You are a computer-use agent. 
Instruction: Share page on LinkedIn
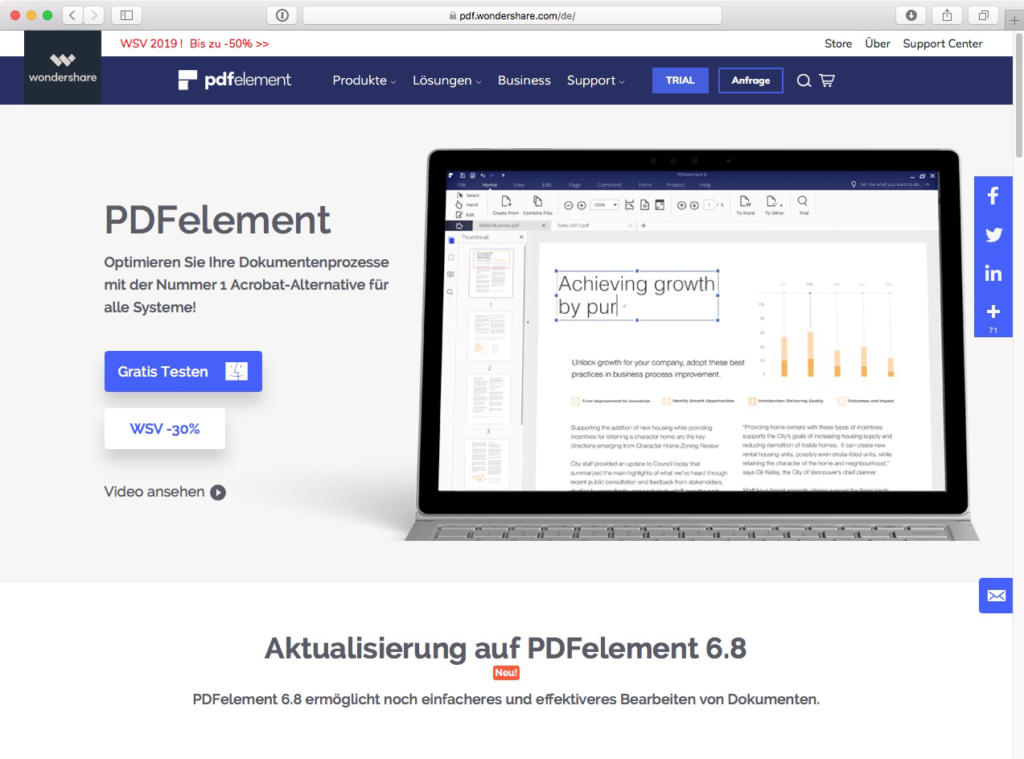993,273
